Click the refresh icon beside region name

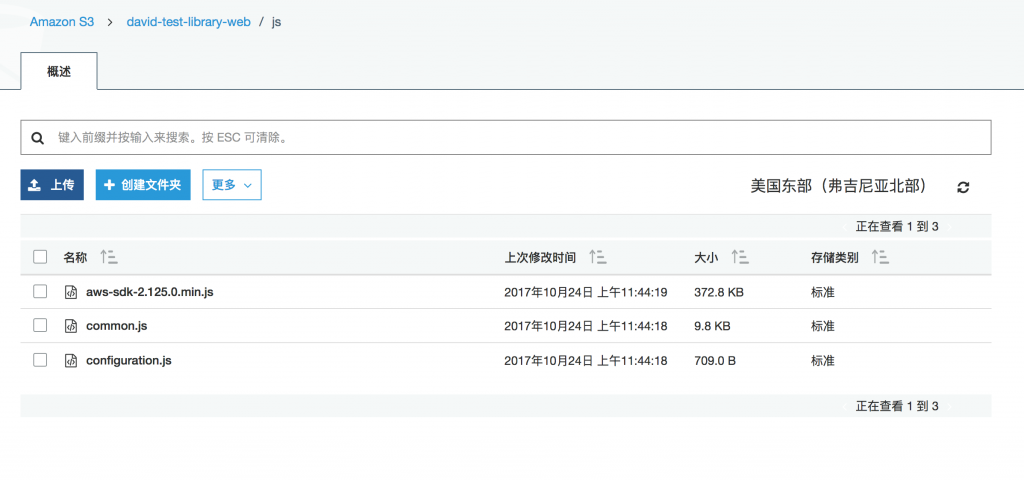[x=963, y=187]
